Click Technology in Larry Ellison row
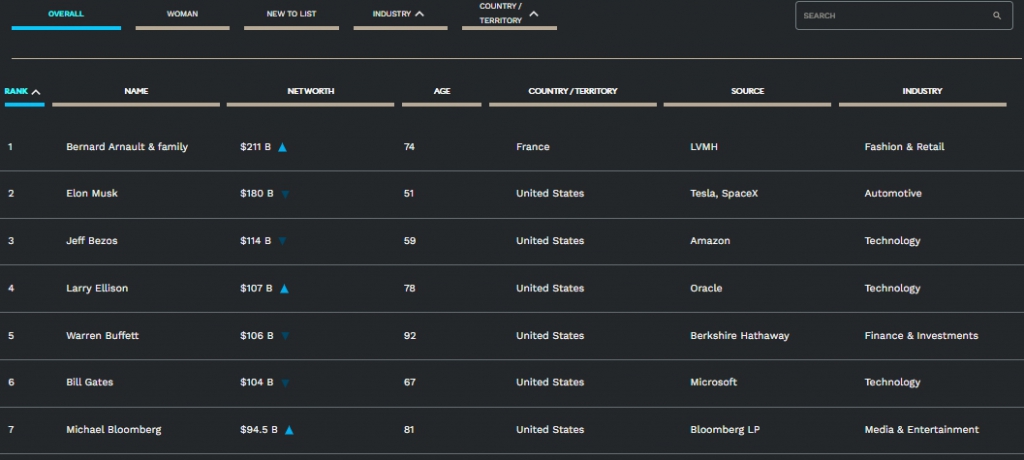Image resolution: width=1024 pixels, height=460 pixels. pyautogui.click(x=893, y=289)
